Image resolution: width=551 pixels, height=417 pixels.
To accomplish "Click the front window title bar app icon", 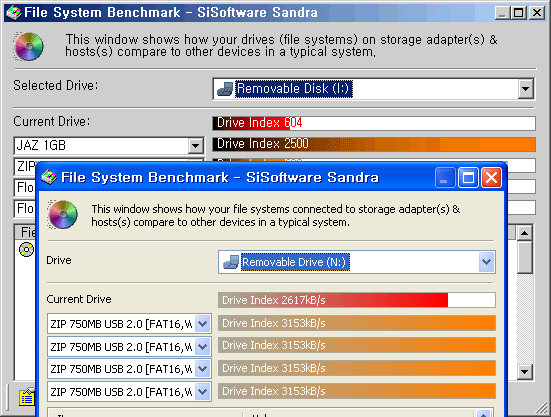I will point(49,177).
